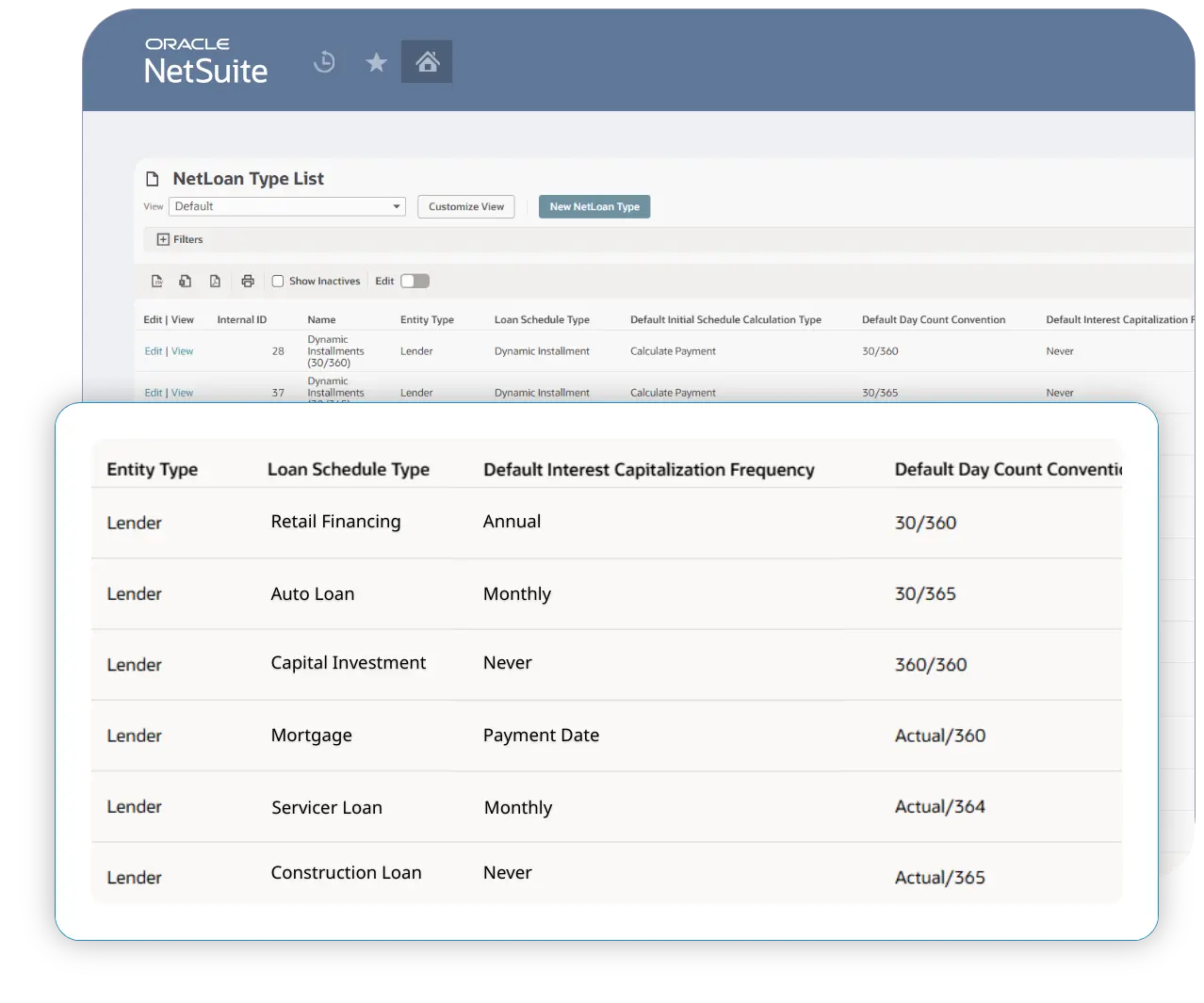Click the Actual/365 day count value
The image size is (1204, 1003).
[940, 878]
